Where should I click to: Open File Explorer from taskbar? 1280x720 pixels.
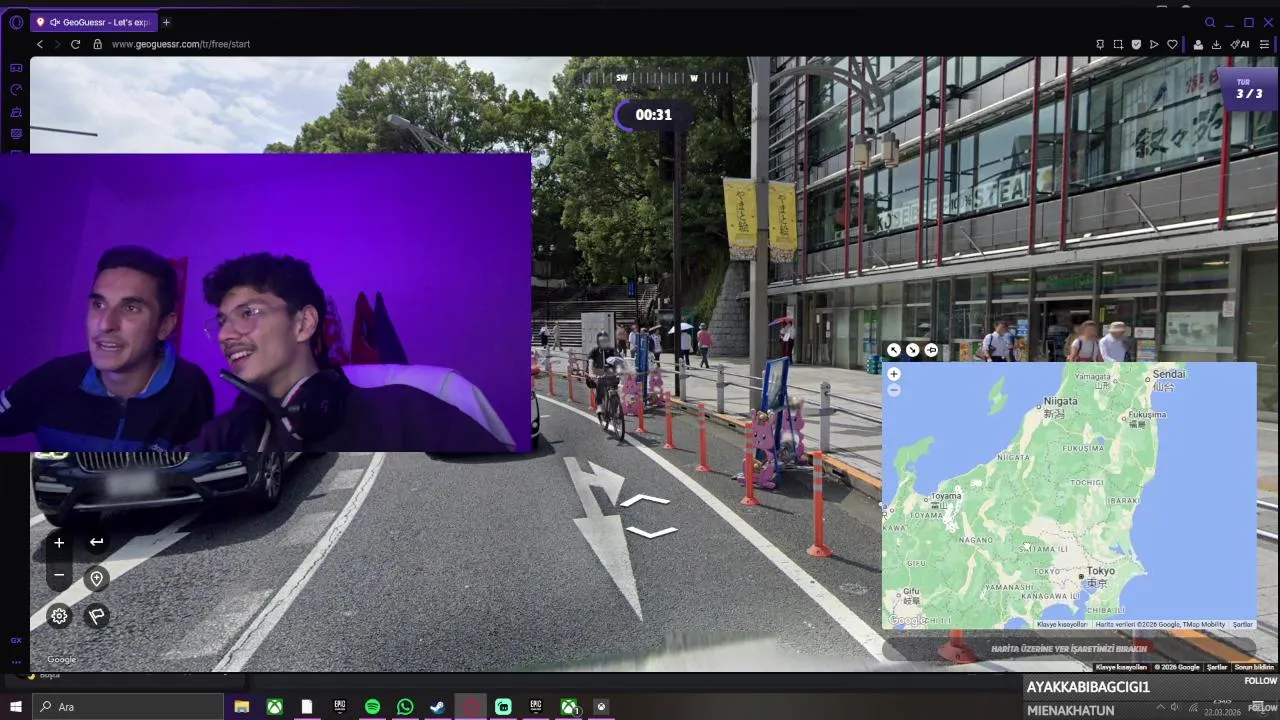click(x=241, y=707)
